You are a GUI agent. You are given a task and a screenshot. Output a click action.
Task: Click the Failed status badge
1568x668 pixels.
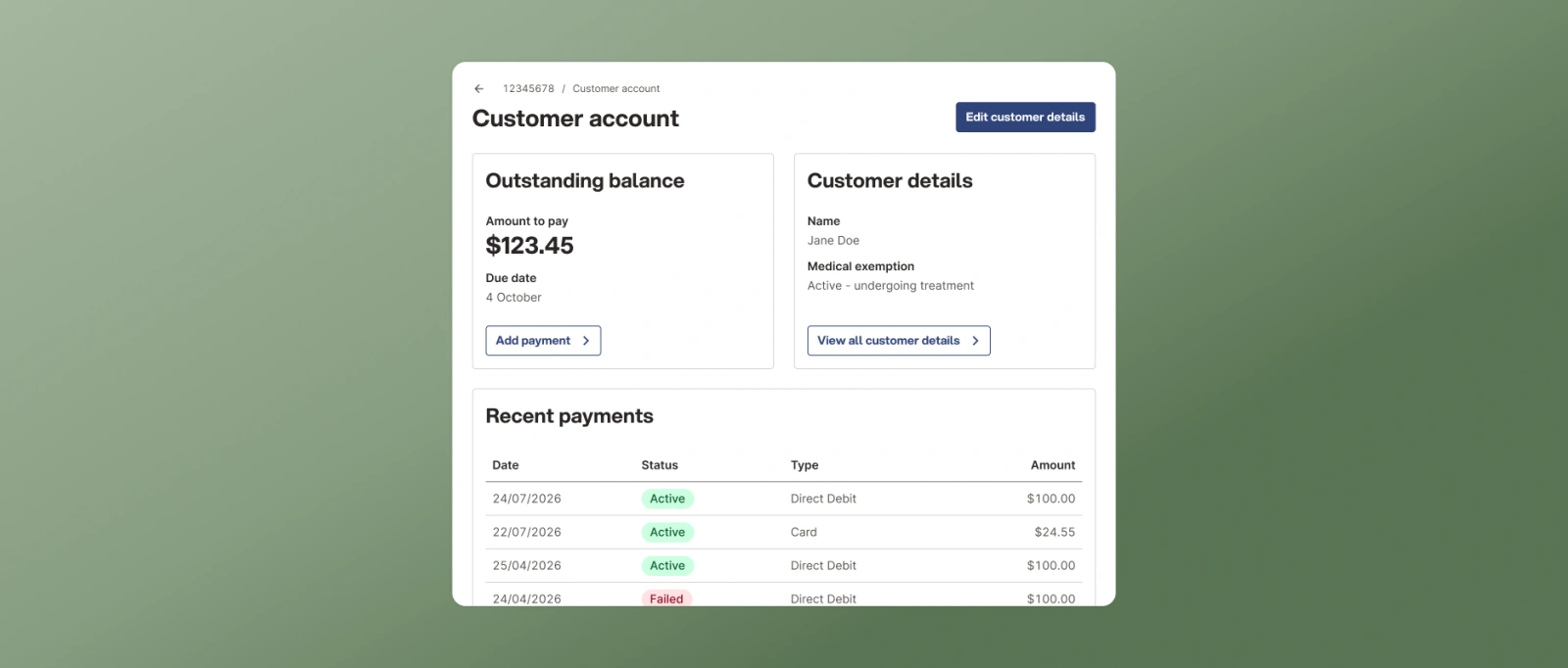tap(666, 597)
